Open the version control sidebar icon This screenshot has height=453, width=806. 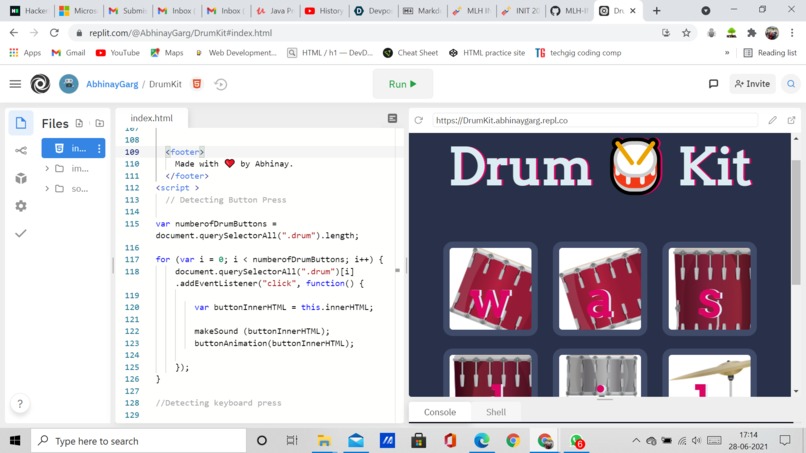[x=21, y=151]
